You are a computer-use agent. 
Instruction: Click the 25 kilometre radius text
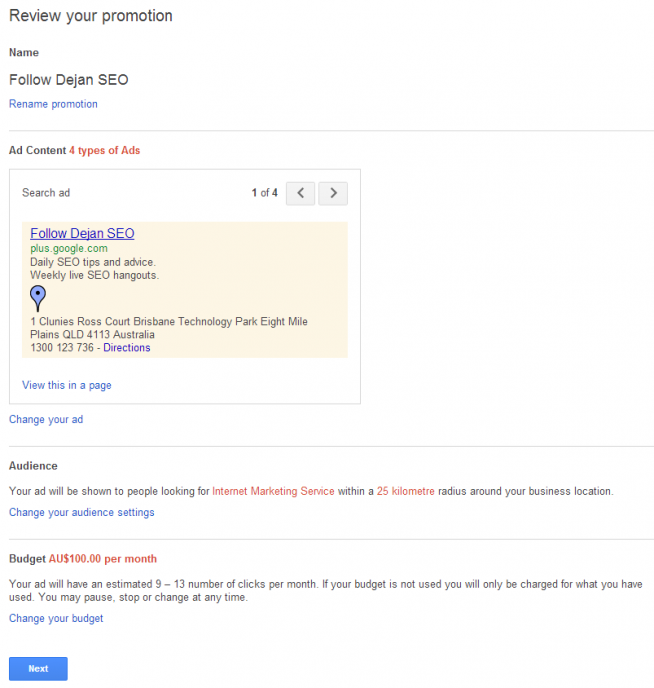406,491
